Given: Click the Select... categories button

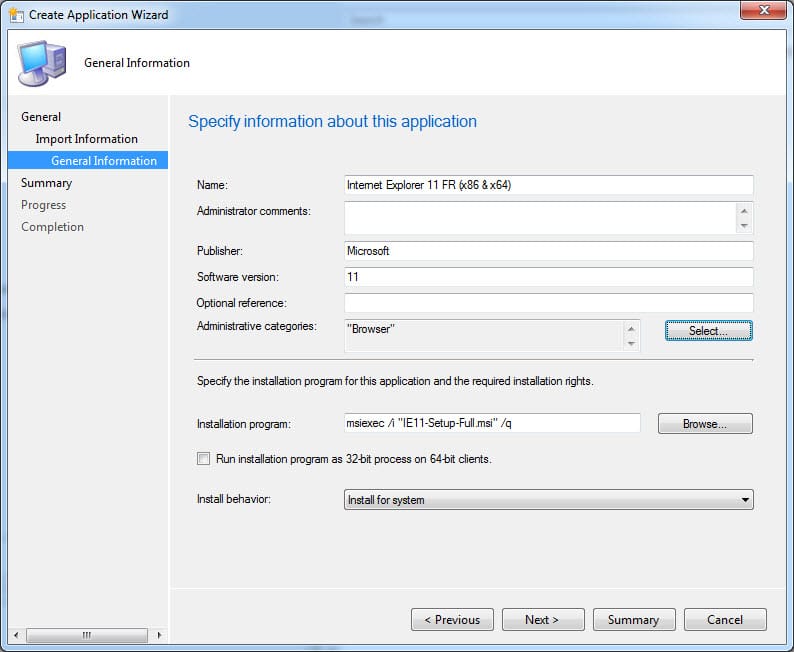Looking at the screenshot, I should tap(708, 331).
